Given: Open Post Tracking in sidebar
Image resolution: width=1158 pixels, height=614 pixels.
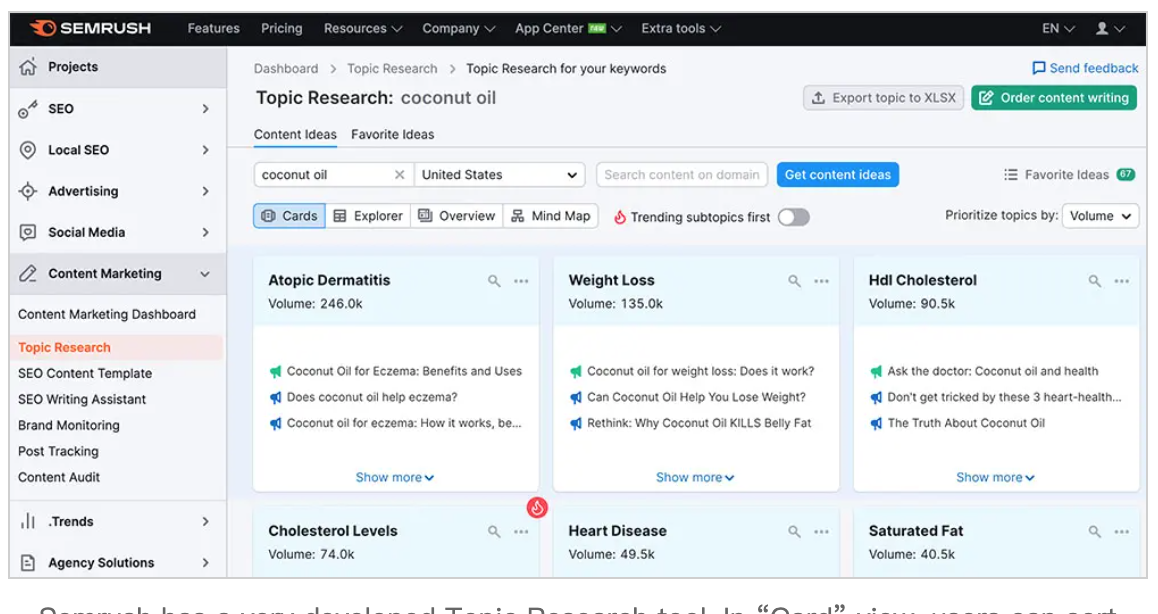Looking at the screenshot, I should coord(58,451).
